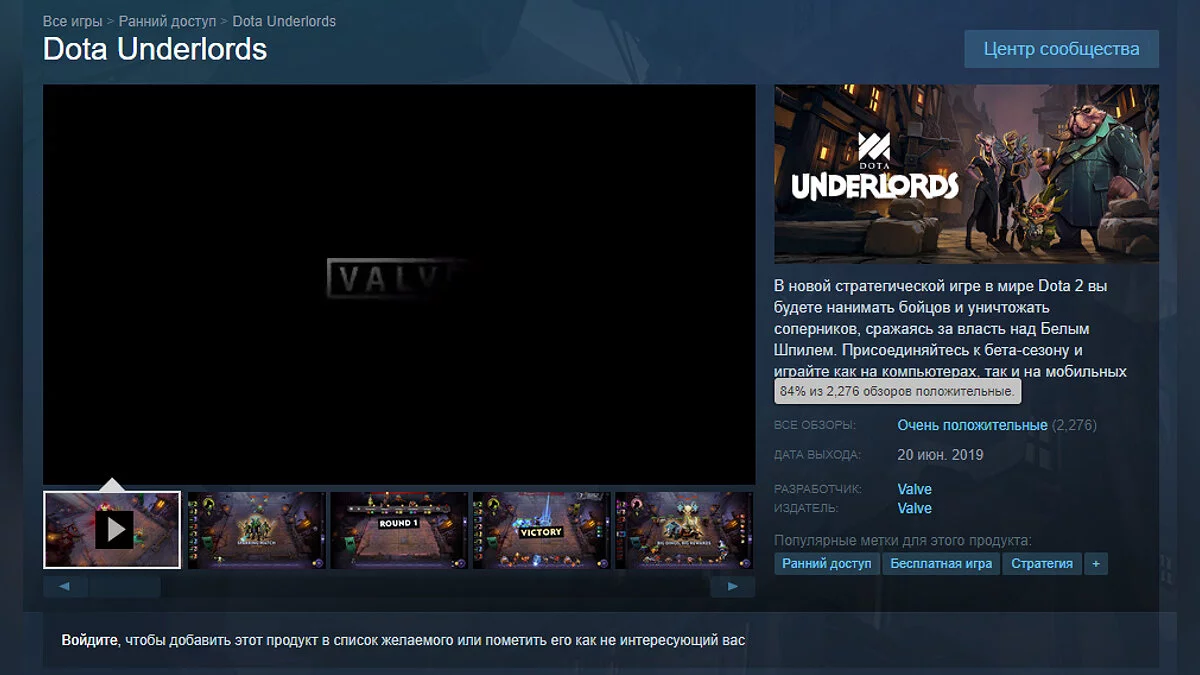
Task: Select the 'Victory' screenshot thumbnail
Action: pyautogui.click(x=541, y=530)
